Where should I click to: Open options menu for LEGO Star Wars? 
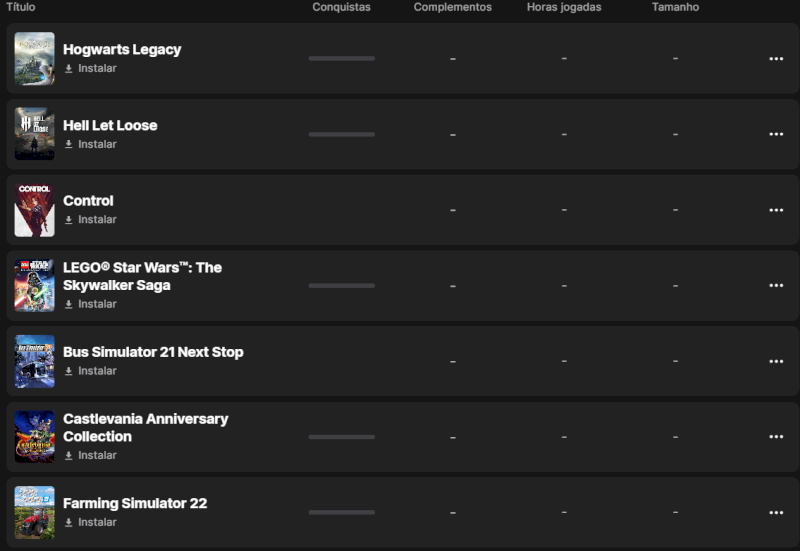point(776,285)
